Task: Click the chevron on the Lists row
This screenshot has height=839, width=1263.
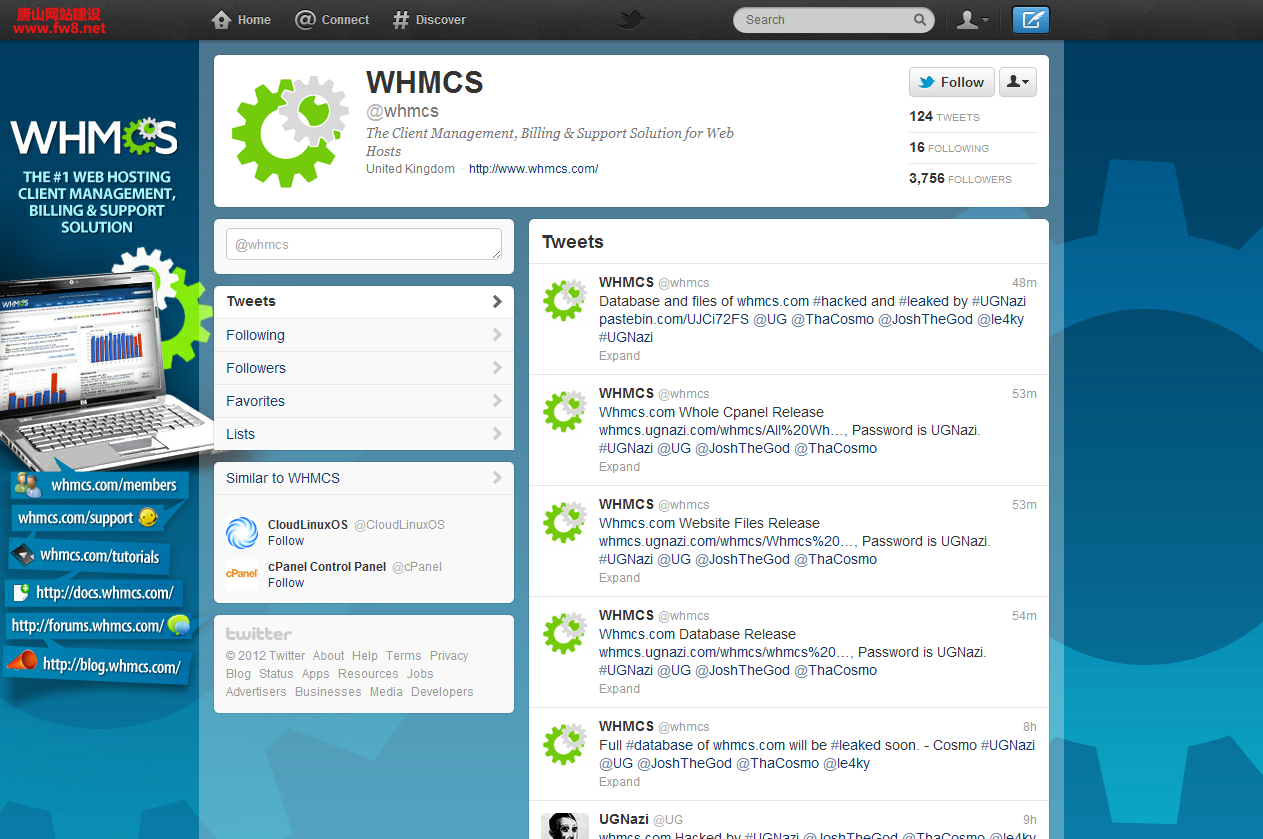Action: pos(497,434)
